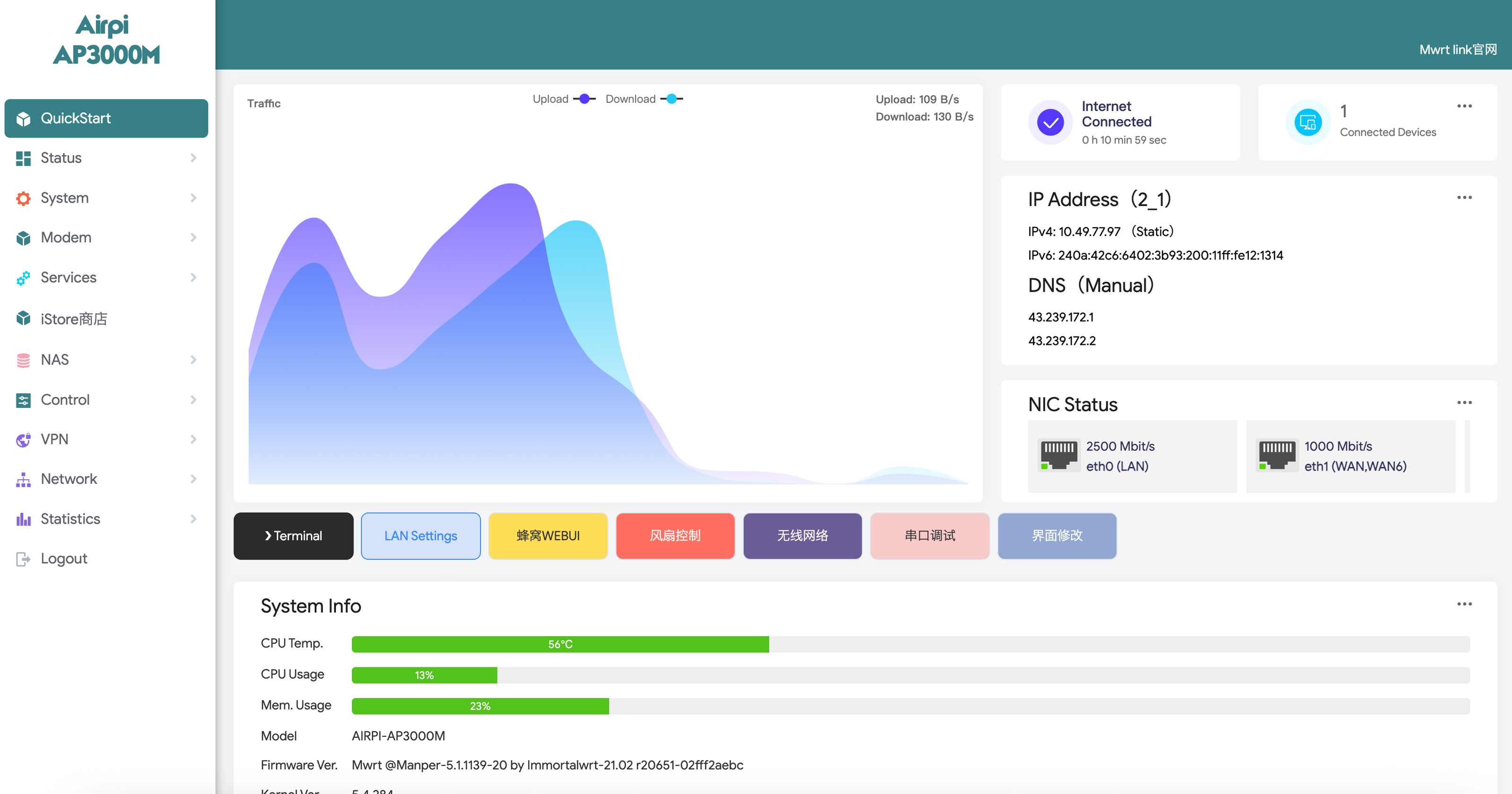Image resolution: width=1512 pixels, height=794 pixels.
Task: Expand the Network menu chevron
Action: 193,479
